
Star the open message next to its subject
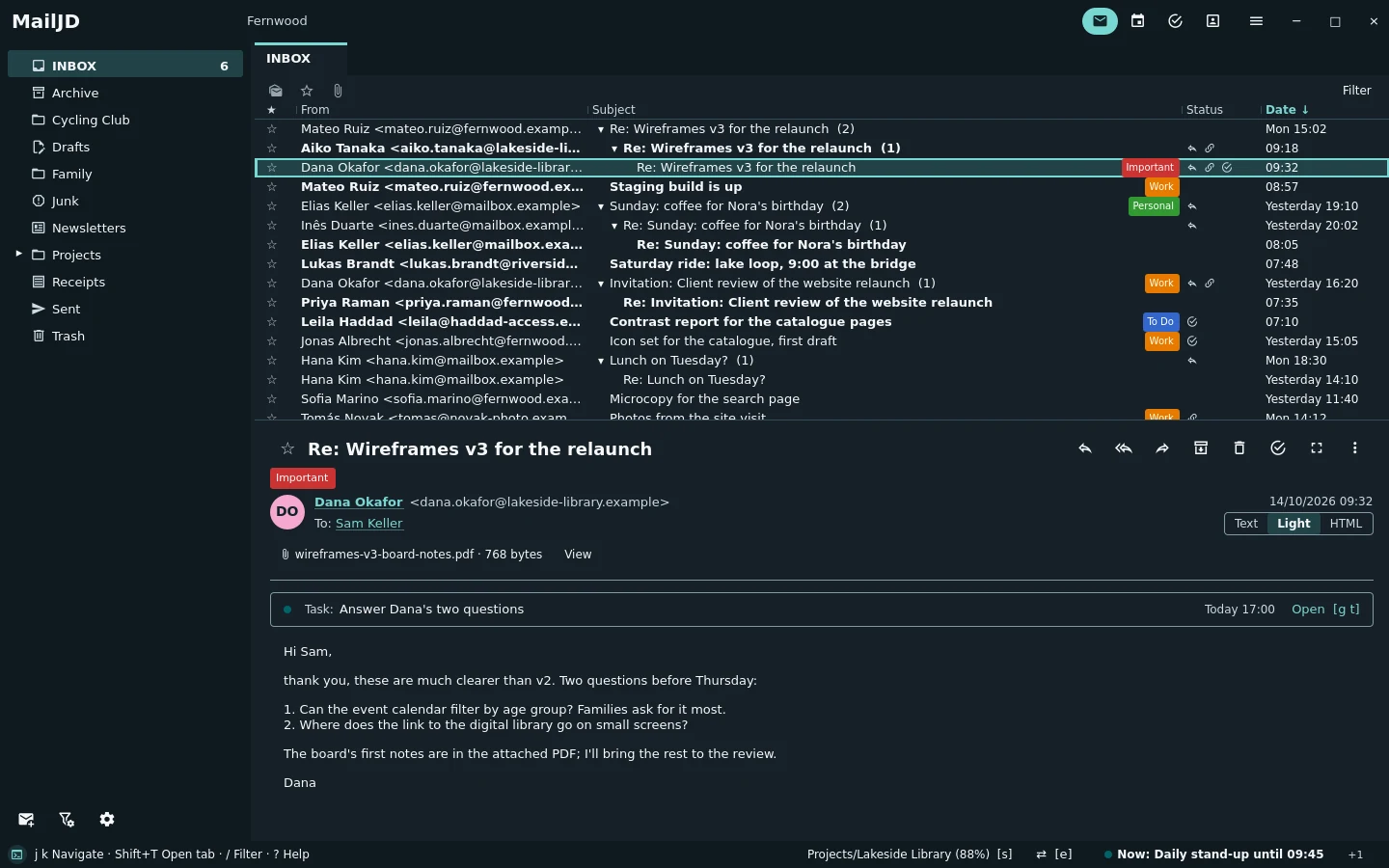point(287,448)
